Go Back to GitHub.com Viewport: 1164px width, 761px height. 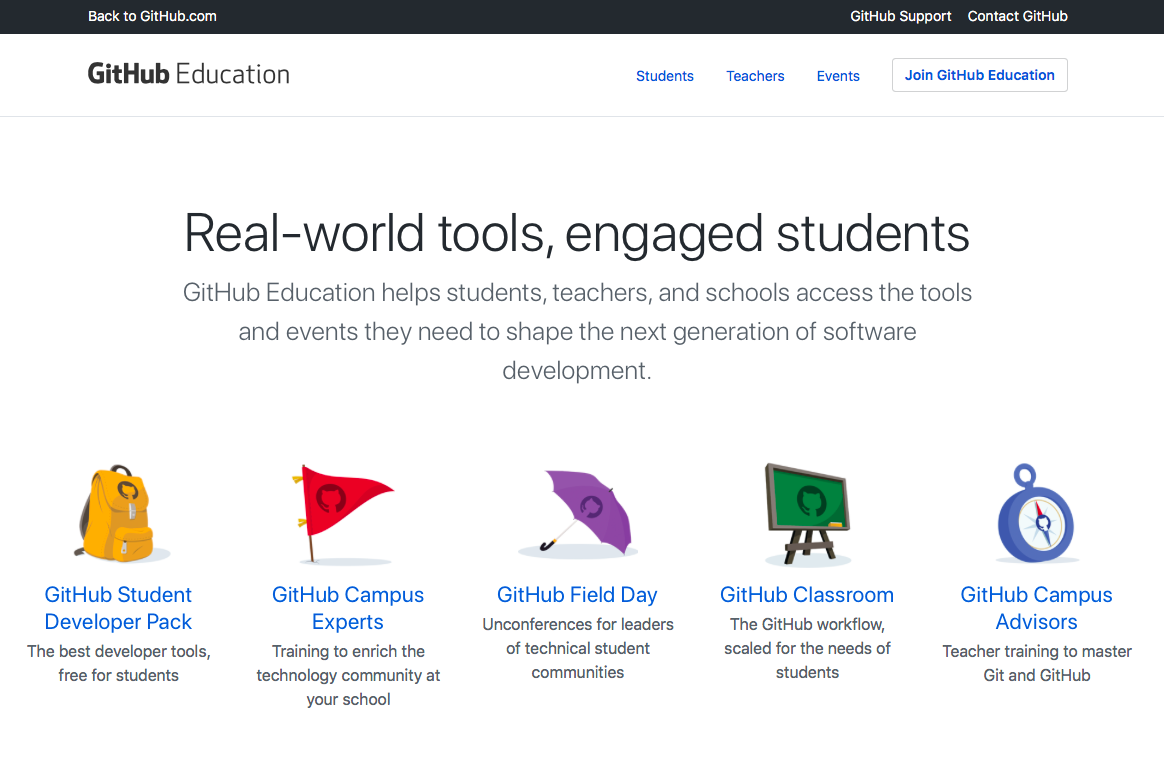pyautogui.click(x=152, y=16)
